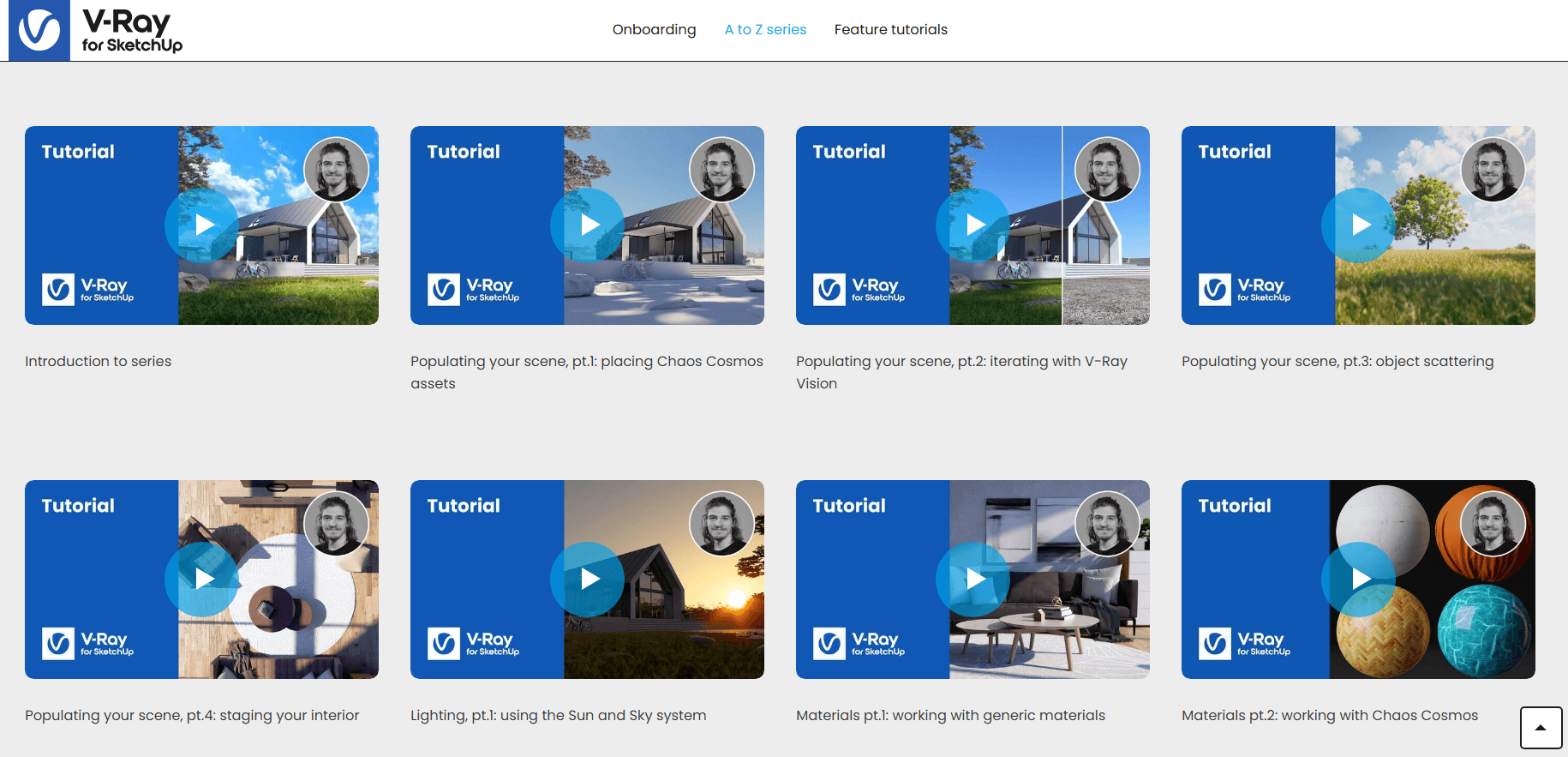The height and width of the screenshot is (757, 1568).
Task: Open the 'Populating your scene, pt.1' title link
Action: coord(586,373)
